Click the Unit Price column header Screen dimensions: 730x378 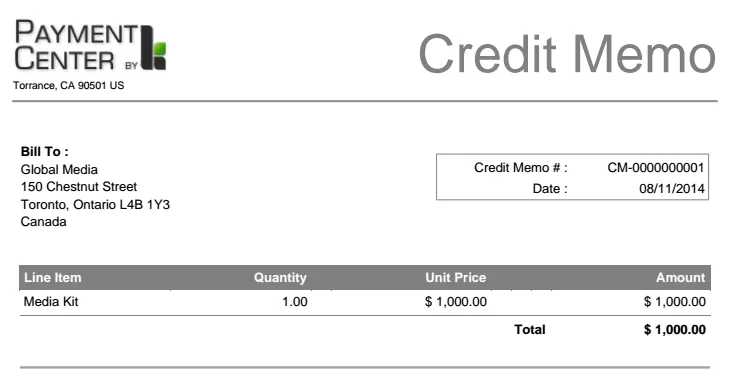pyautogui.click(x=456, y=277)
